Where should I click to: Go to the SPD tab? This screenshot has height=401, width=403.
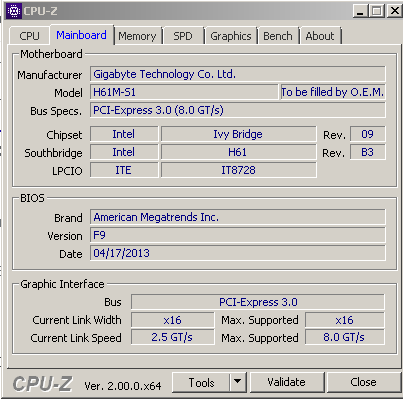[183, 36]
